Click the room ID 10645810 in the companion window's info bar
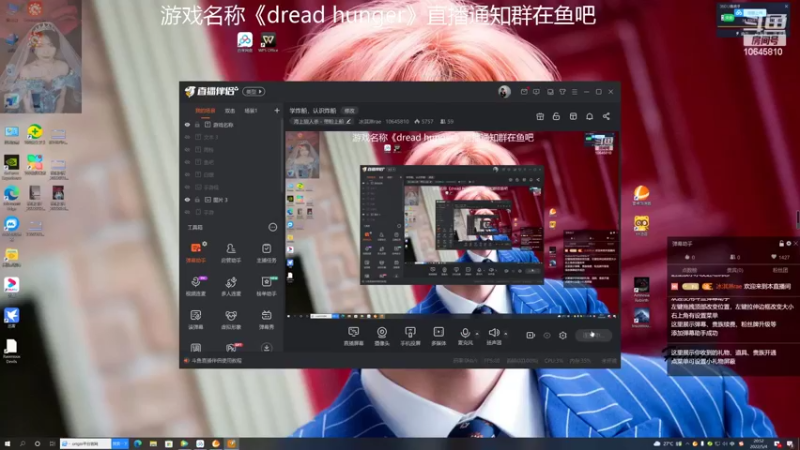Screen dimensions: 800x450 click(397, 121)
